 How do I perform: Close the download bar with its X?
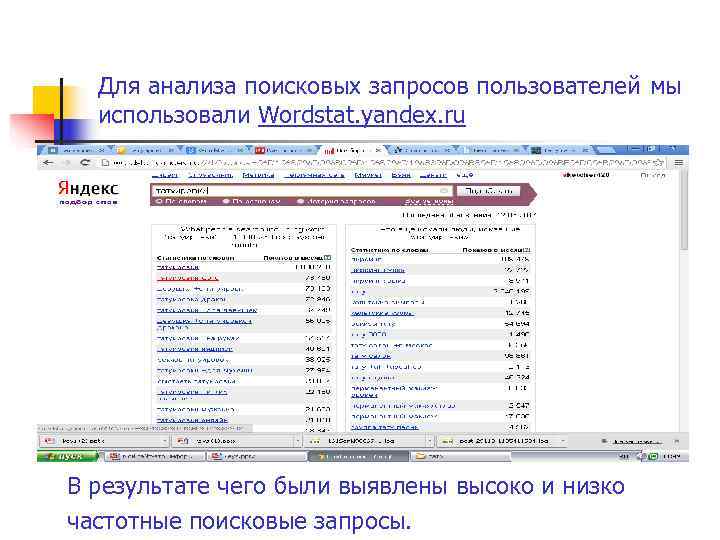(x=676, y=441)
